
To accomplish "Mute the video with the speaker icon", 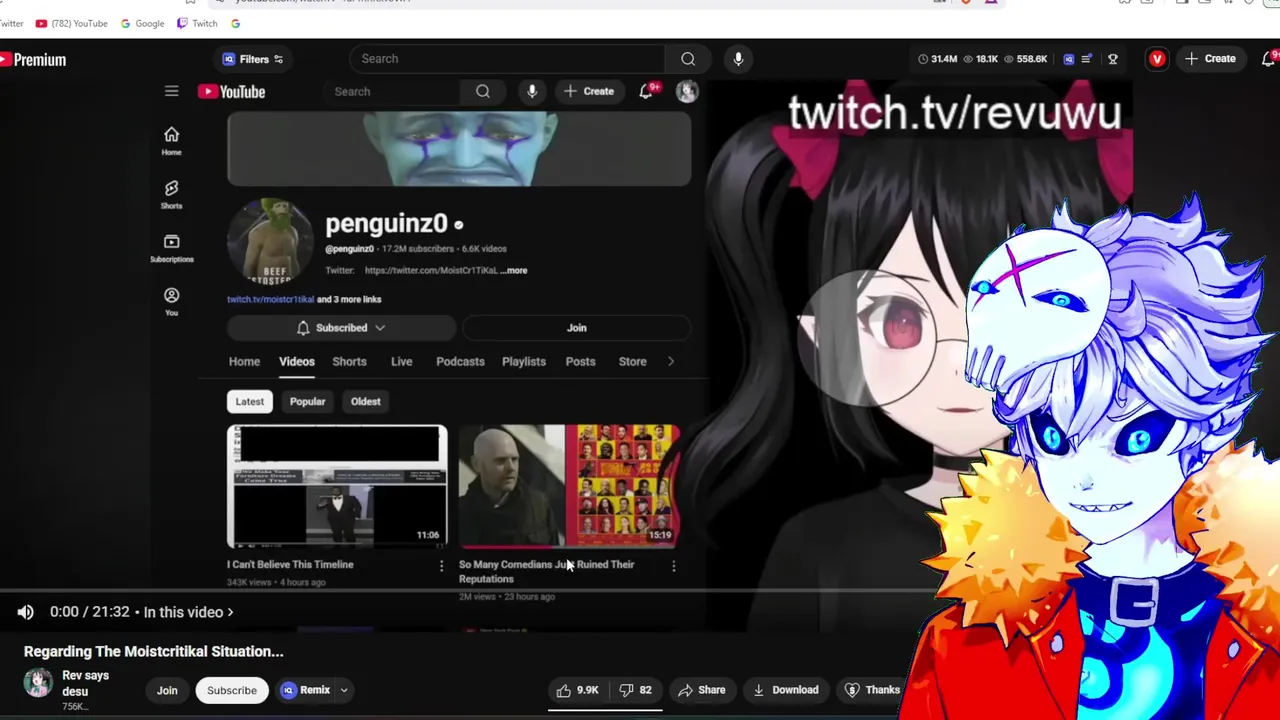I will (x=26, y=612).
